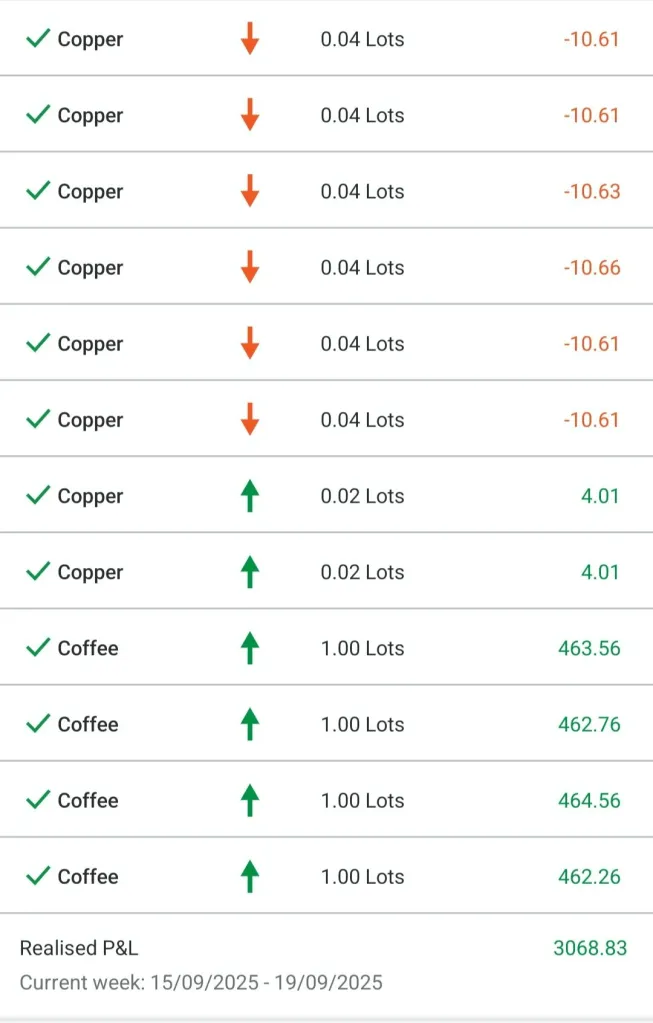Tap the up arrow on Coffee 464.56 row
653x1023 pixels.
click(250, 800)
